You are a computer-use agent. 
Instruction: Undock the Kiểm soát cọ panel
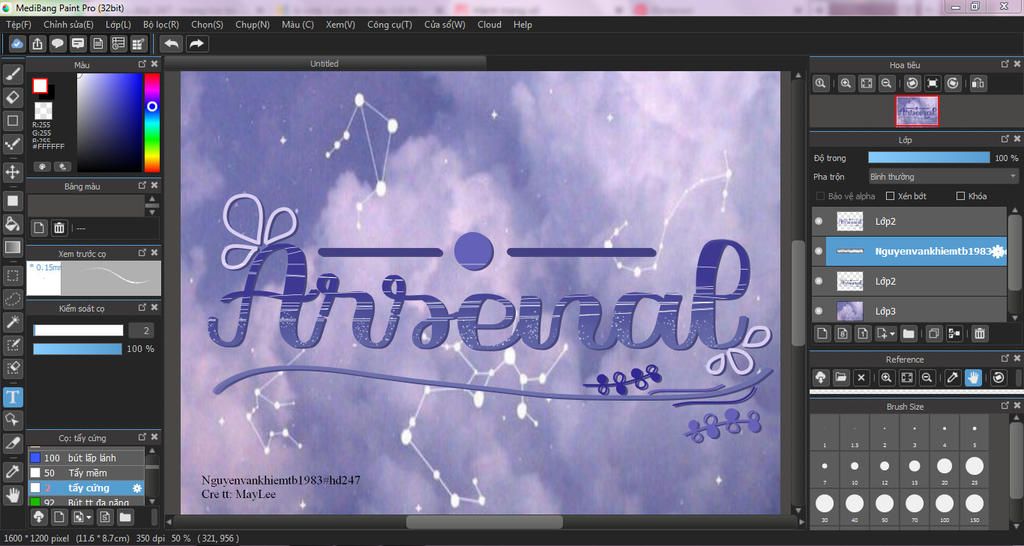(142, 307)
